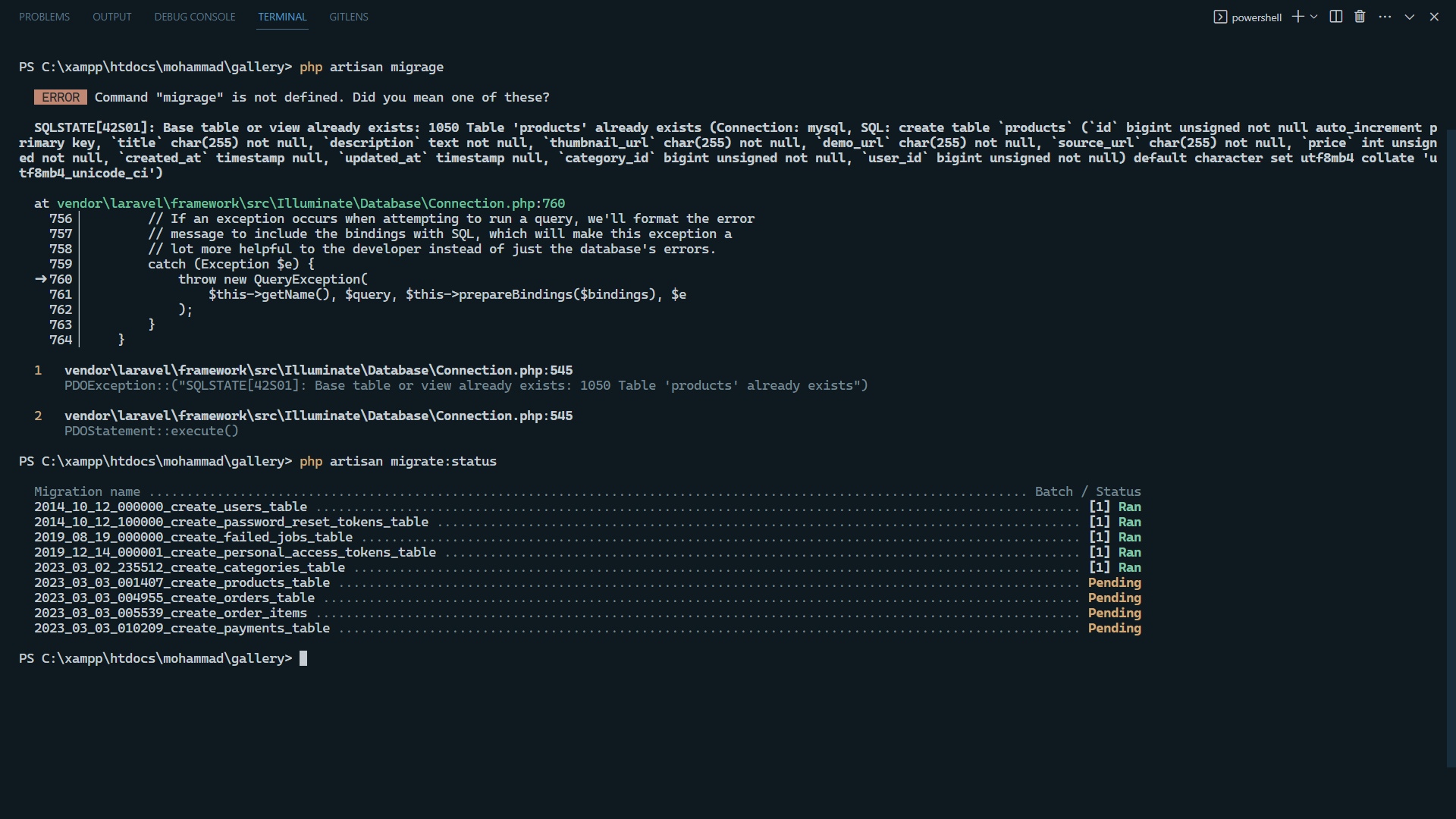Click the 'php artisan migrage' command text
The image size is (1456, 819).
pos(372,67)
